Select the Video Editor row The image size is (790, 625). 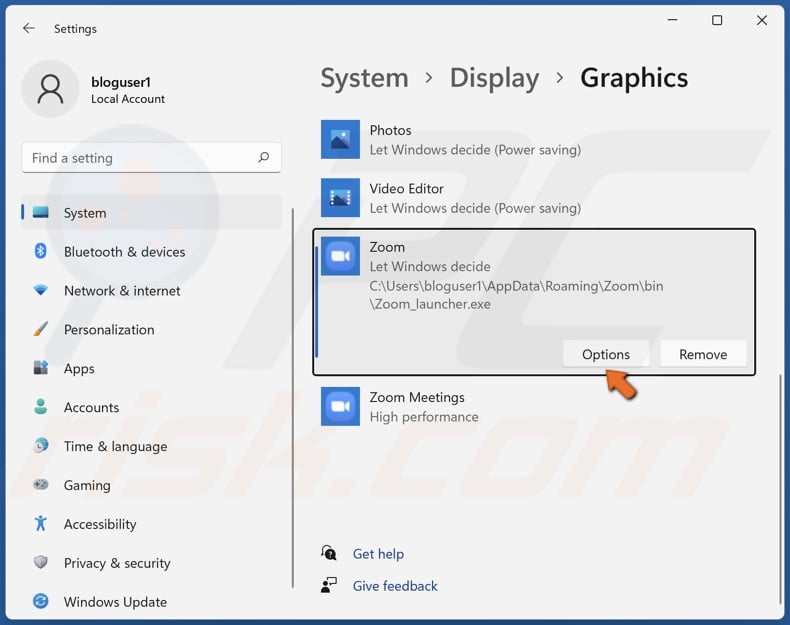(534, 197)
